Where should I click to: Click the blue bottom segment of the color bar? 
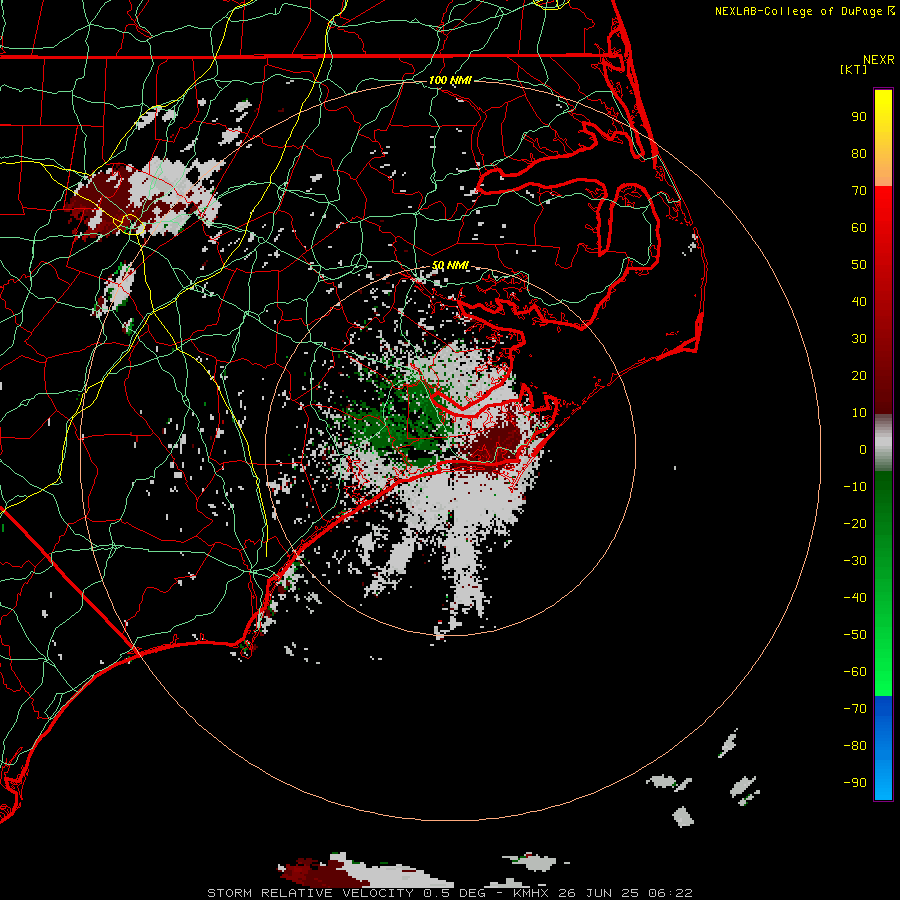click(883, 748)
